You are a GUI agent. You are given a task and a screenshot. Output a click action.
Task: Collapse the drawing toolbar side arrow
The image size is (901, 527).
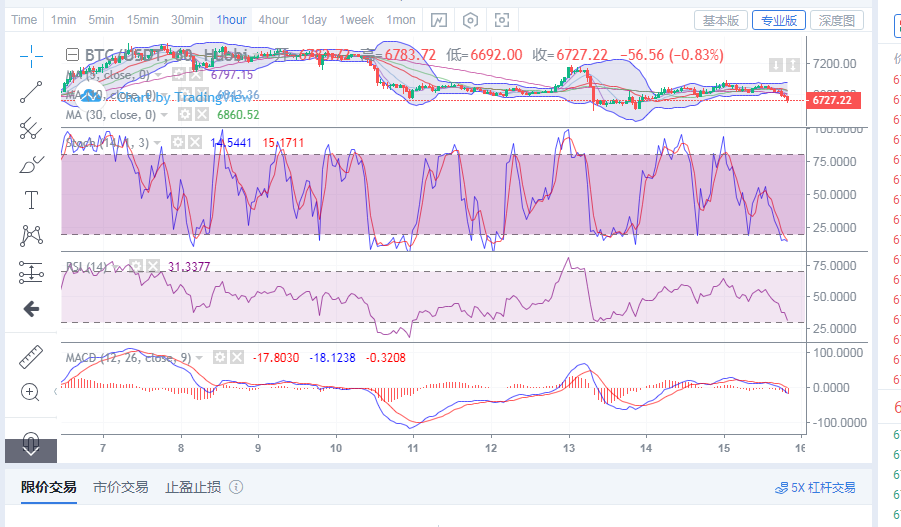point(56,391)
